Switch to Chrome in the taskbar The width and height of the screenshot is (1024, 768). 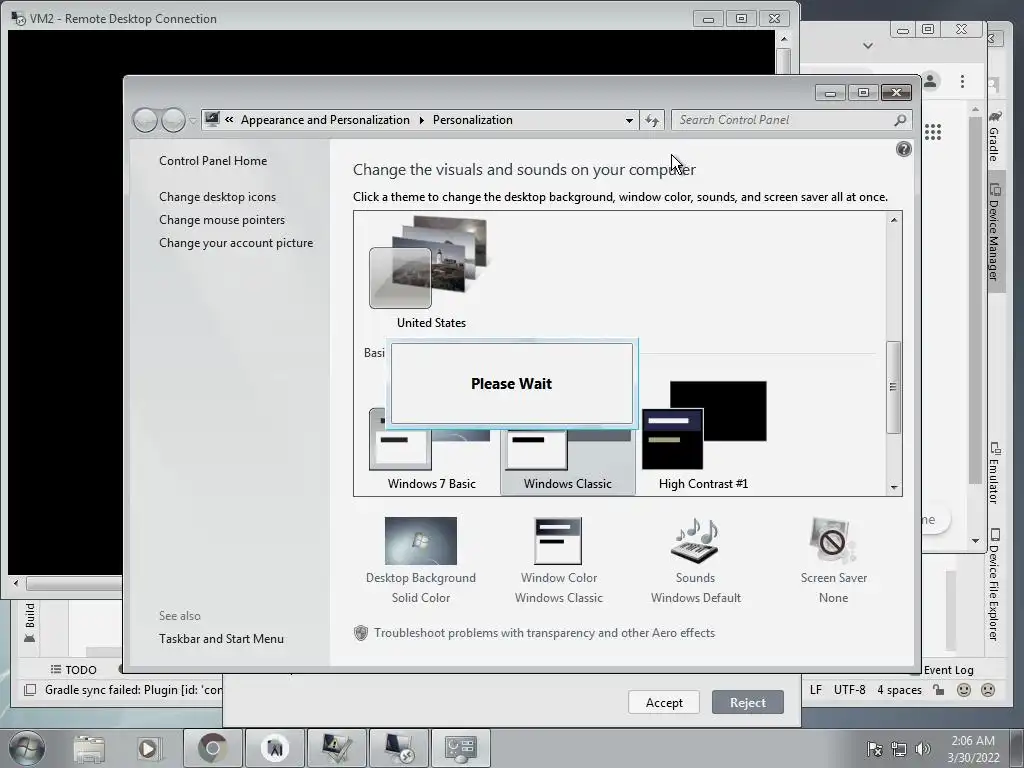[x=212, y=748]
